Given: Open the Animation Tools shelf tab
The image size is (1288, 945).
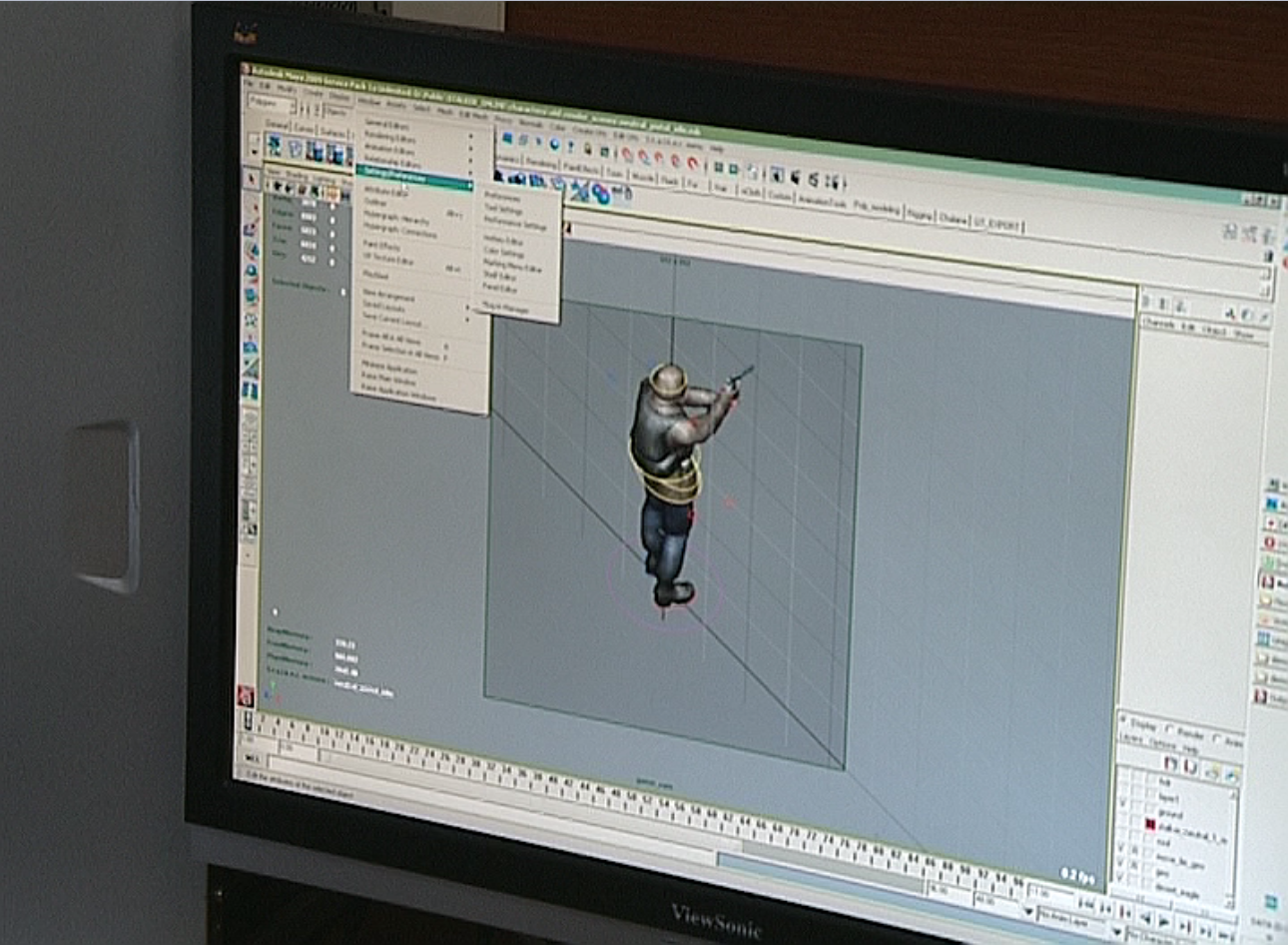Looking at the screenshot, I should [822, 202].
